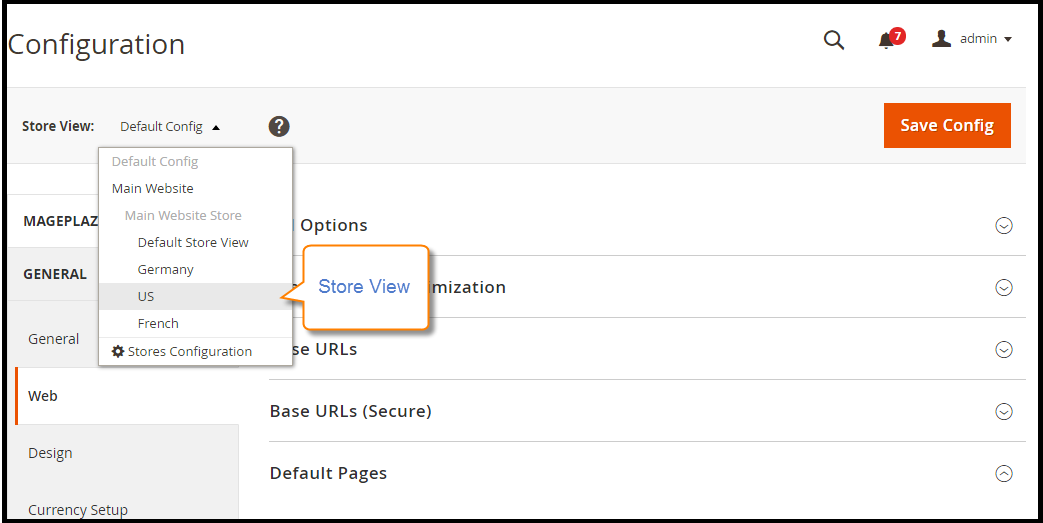Image resolution: width=1043 pixels, height=523 pixels.
Task: Expand the Options section chevron
Action: [x=1004, y=226]
